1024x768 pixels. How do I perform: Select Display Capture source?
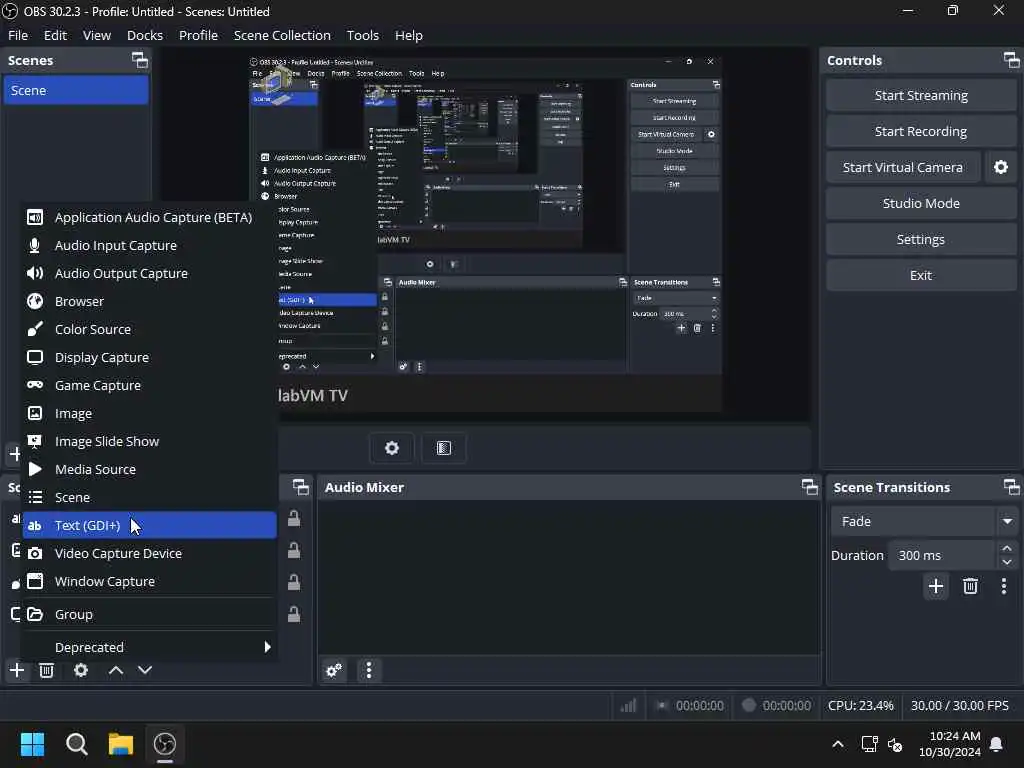click(x=150, y=358)
